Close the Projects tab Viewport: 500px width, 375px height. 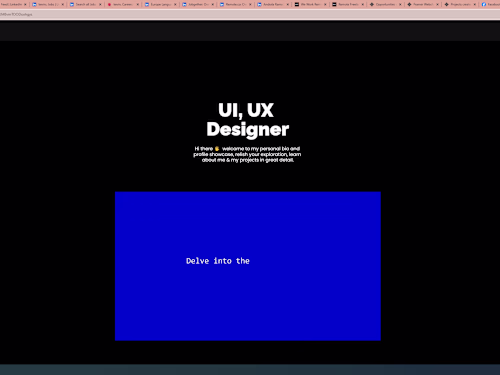pos(475,4)
